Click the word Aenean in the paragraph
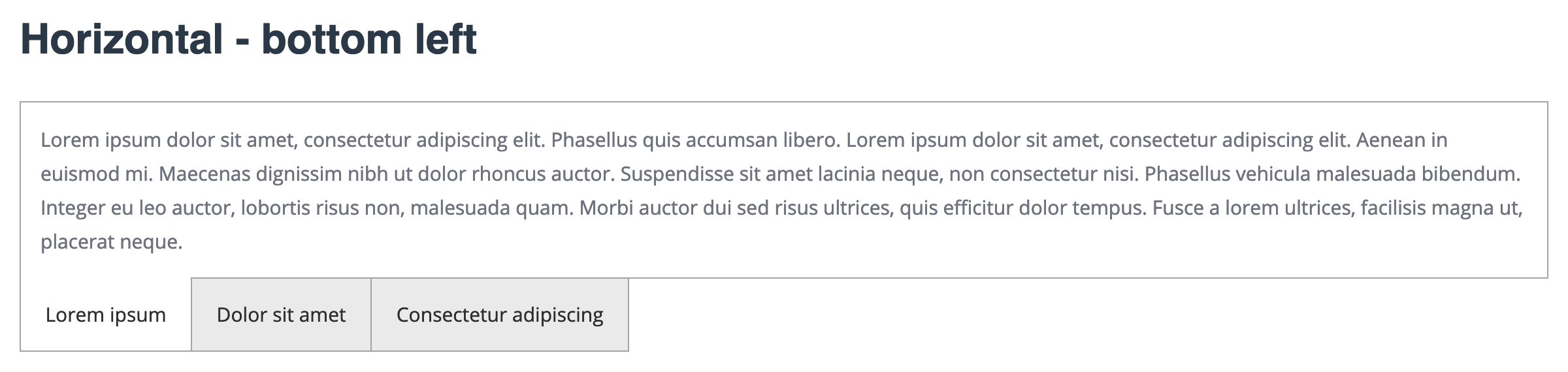This screenshot has width=1568, height=372. 1388,140
